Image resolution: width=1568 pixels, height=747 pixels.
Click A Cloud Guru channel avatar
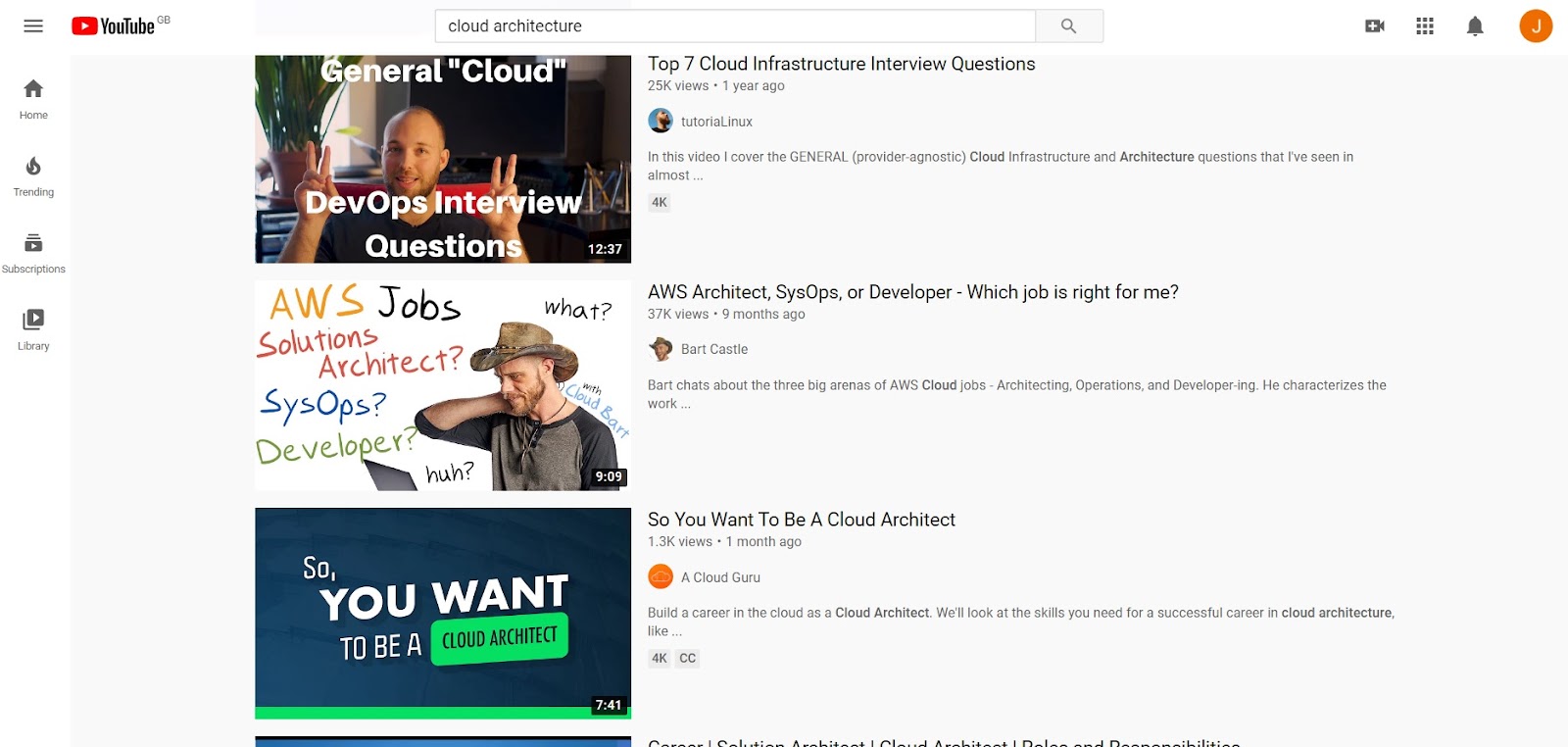pos(661,576)
